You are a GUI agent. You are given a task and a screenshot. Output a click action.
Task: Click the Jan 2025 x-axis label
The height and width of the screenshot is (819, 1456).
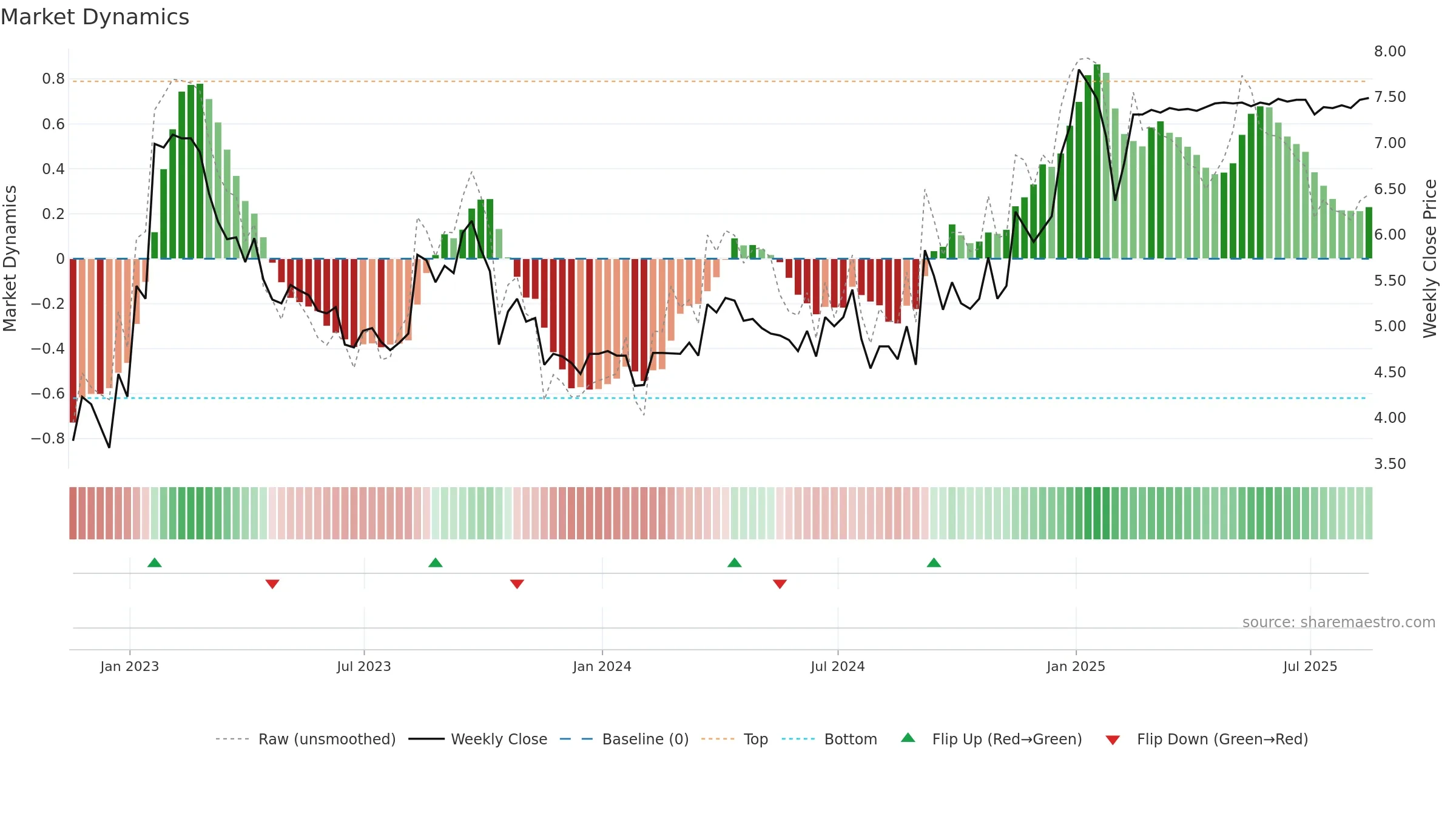click(x=1076, y=666)
